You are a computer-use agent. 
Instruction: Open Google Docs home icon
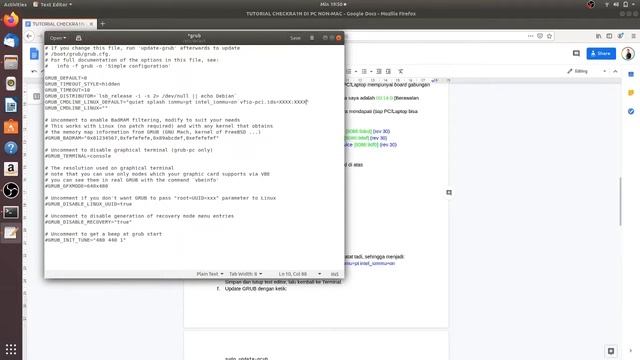pyautogui.click(x=34, y=53)
